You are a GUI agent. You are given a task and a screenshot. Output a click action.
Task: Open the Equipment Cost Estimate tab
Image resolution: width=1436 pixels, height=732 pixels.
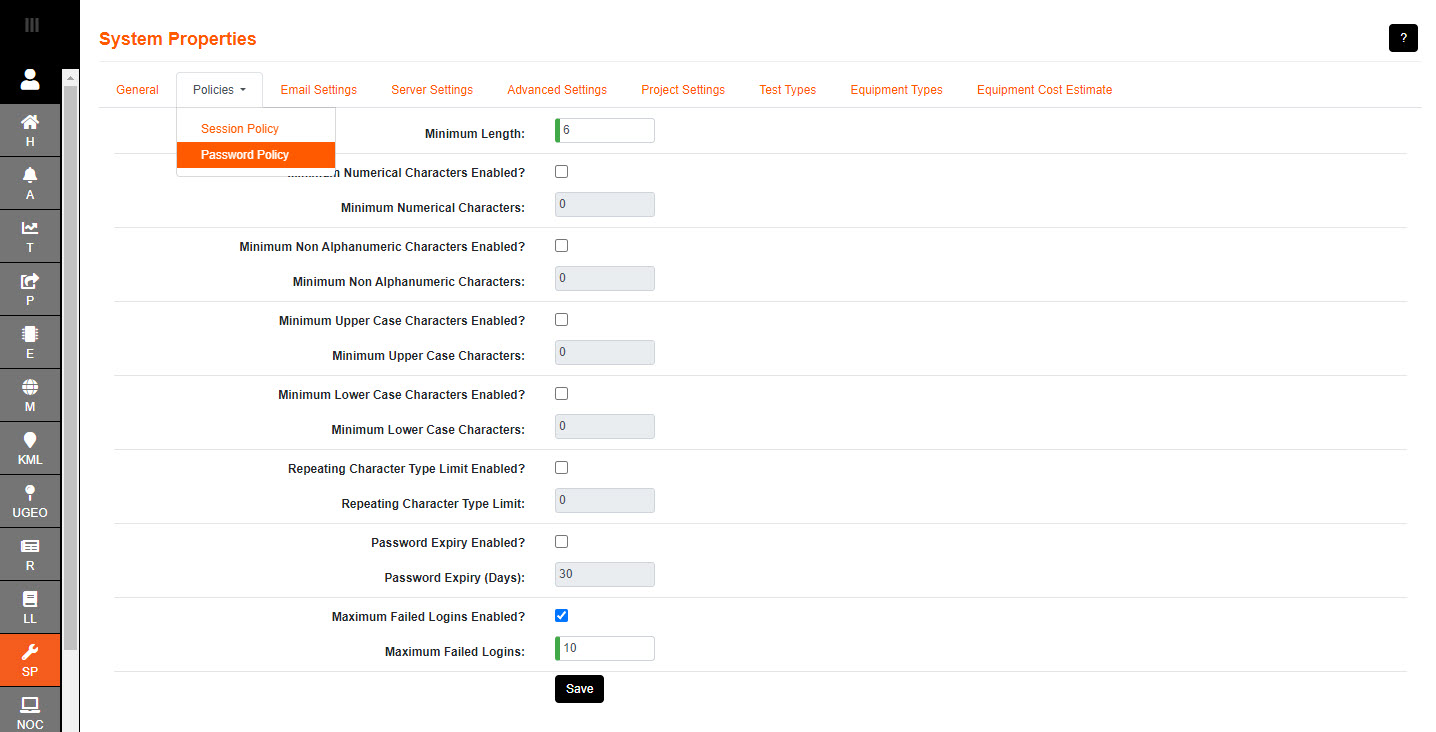1044,89
